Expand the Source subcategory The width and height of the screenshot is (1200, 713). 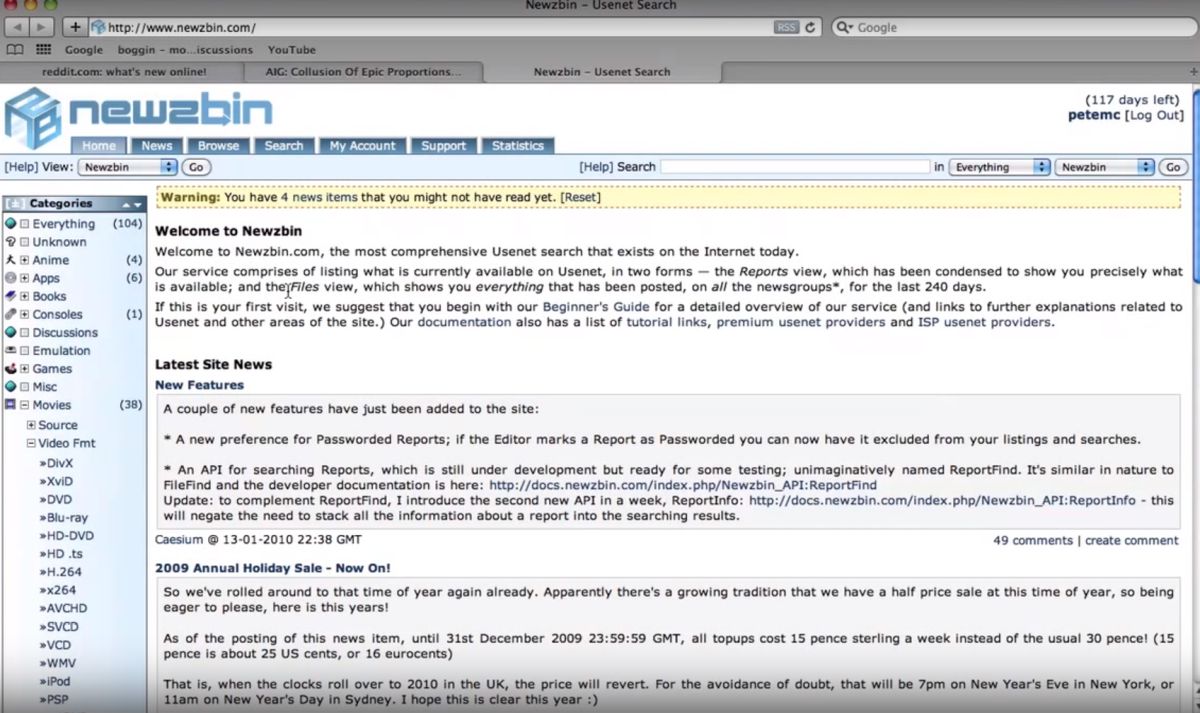[31, 425]
